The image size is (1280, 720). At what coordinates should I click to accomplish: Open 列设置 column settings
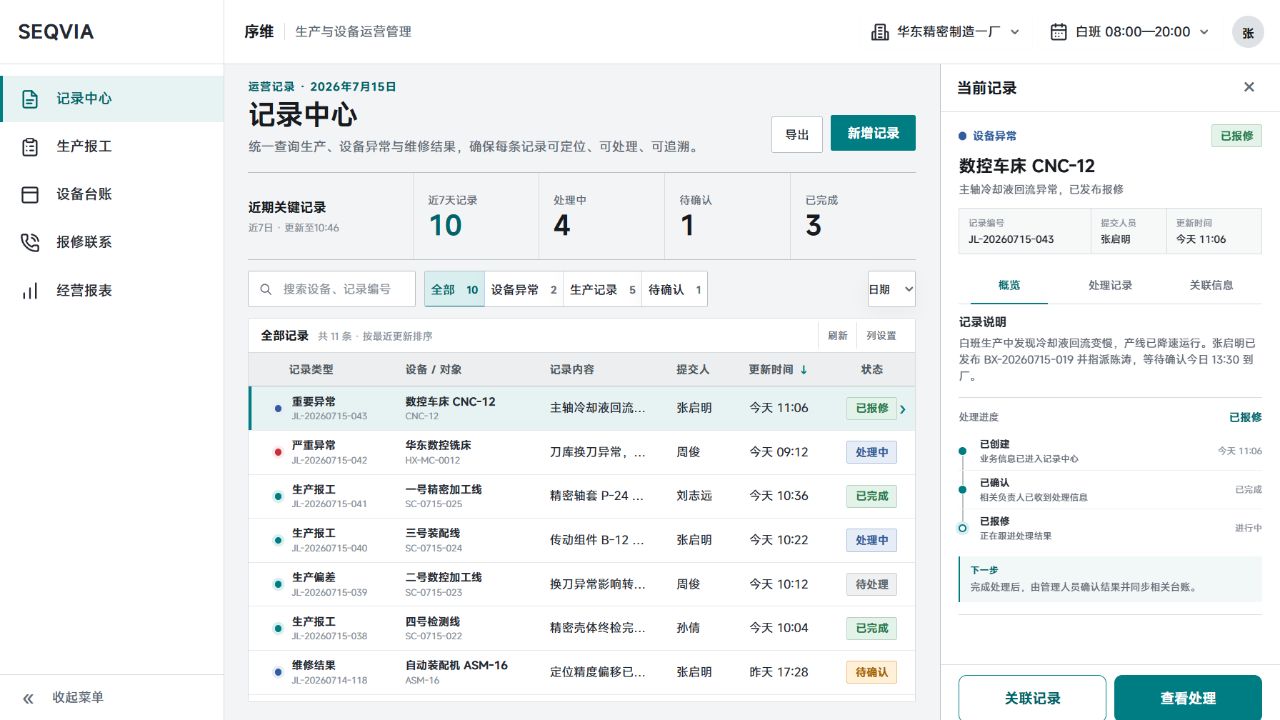click(x=881, y=336)
